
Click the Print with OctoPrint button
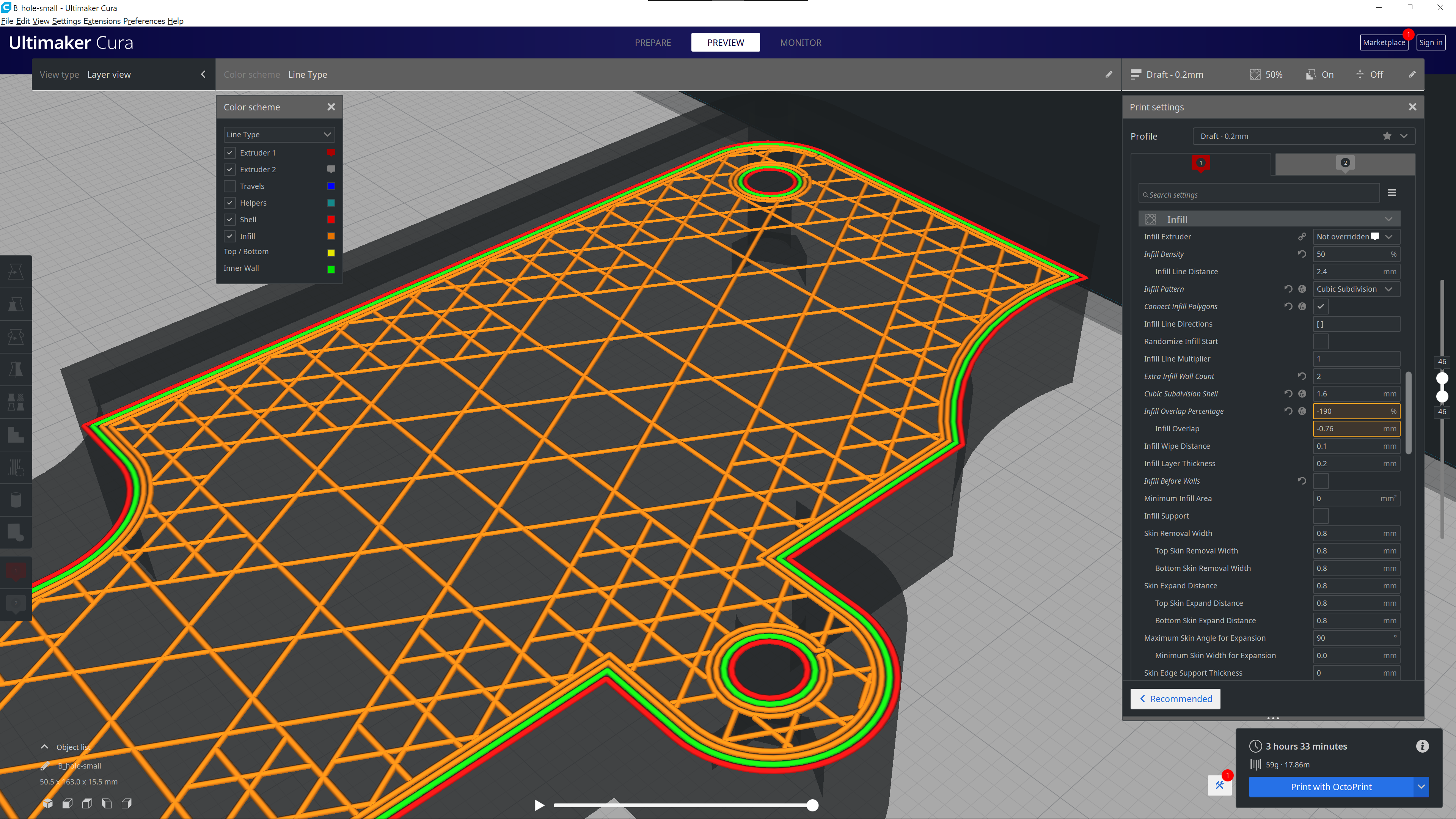pos(1331,787)
